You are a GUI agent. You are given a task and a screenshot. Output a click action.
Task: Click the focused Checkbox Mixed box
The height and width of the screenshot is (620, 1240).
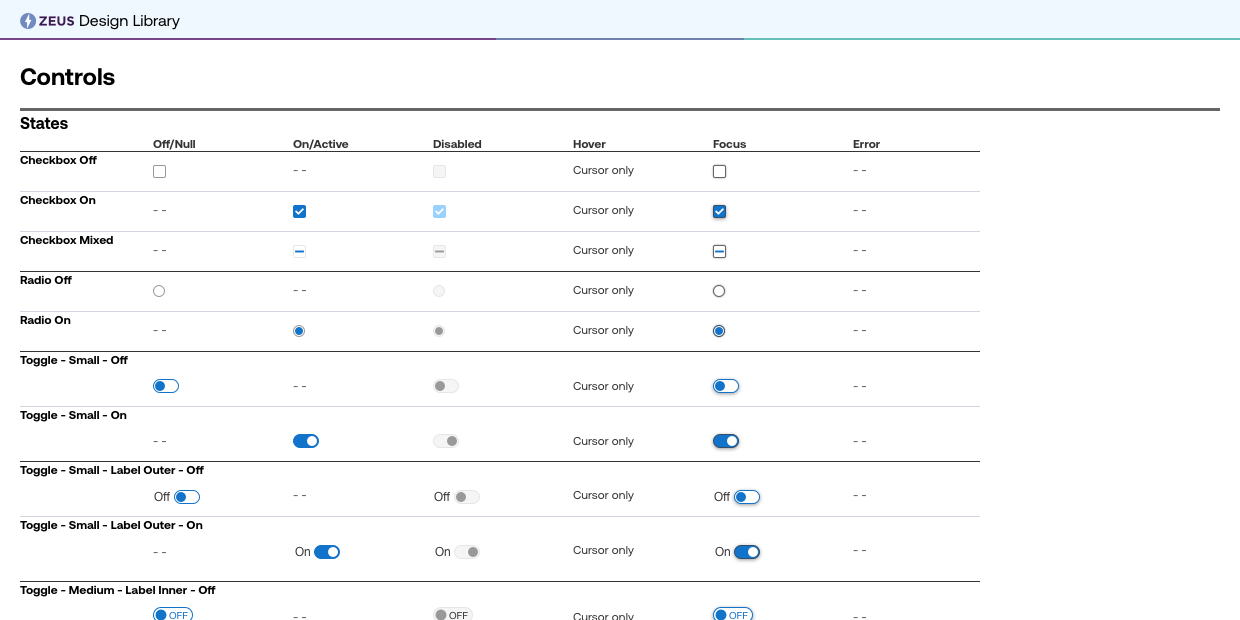tap(719, 251)
